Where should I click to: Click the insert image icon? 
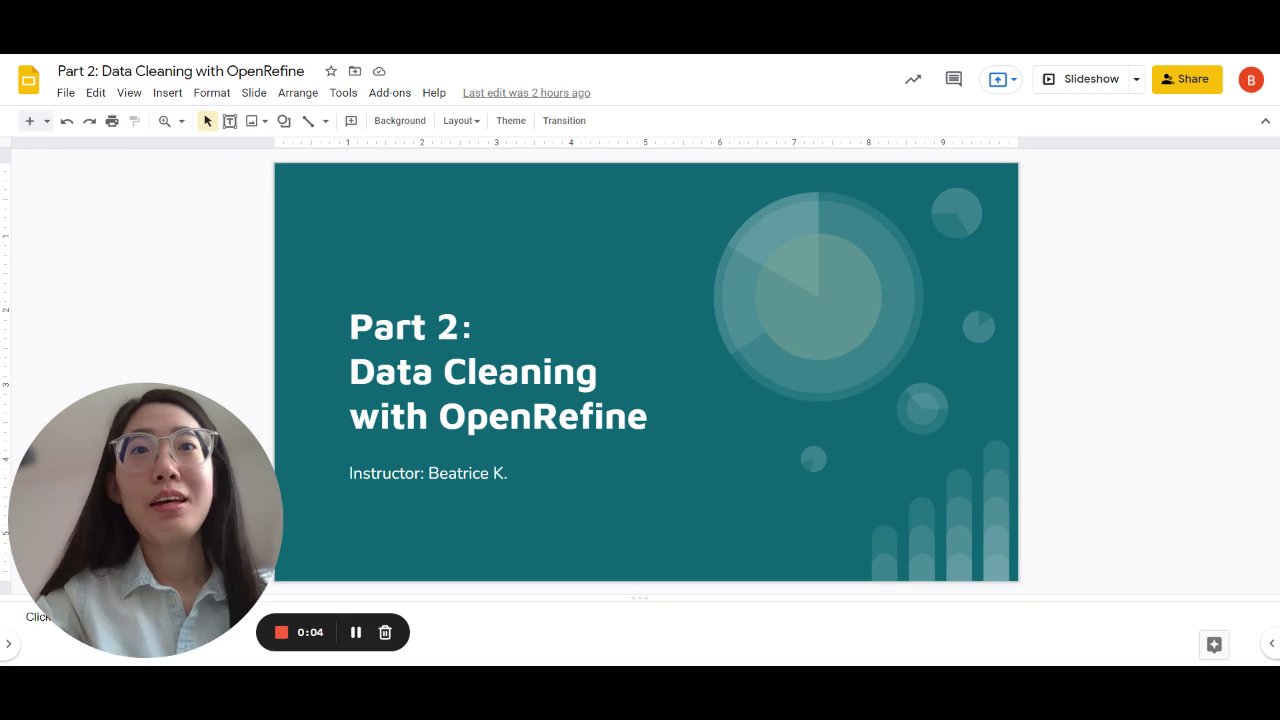(252, 121)
